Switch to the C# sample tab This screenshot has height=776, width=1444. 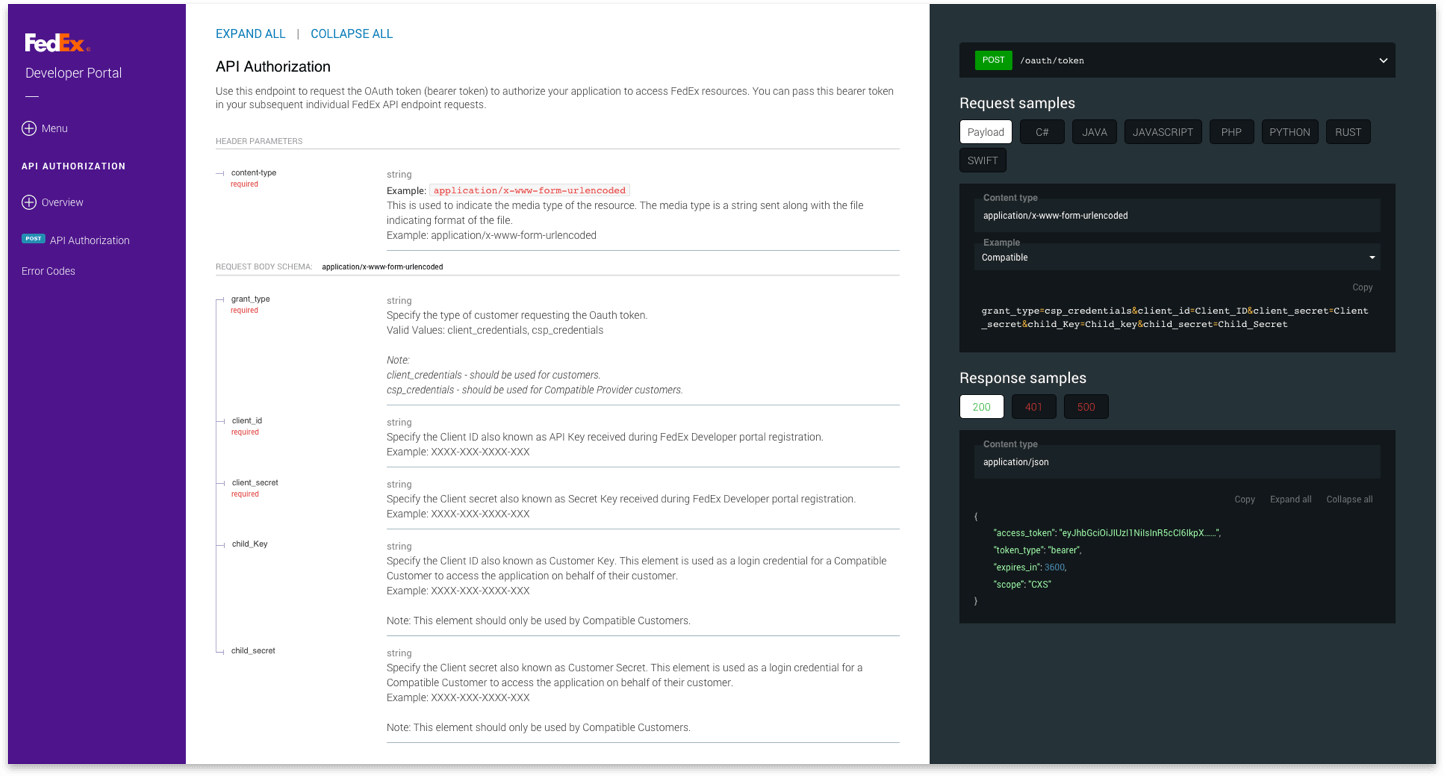coord(1042,132)
